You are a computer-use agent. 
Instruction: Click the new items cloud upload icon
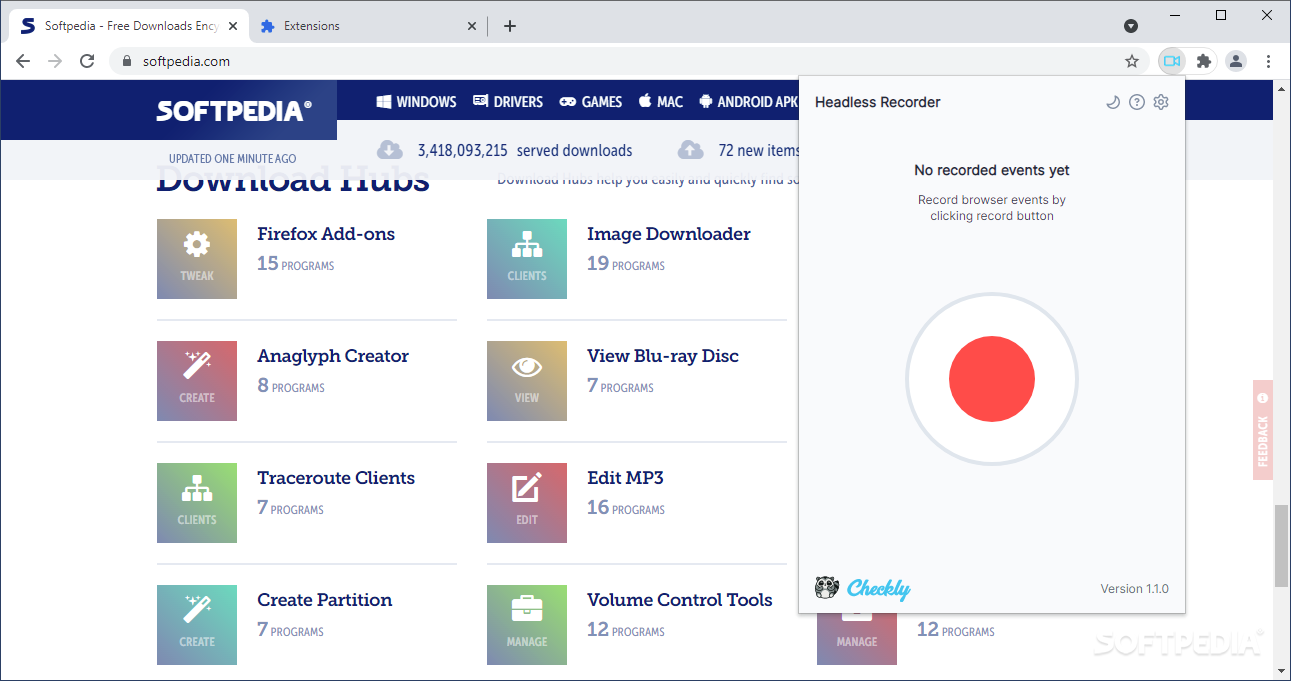tap(691, 150)
